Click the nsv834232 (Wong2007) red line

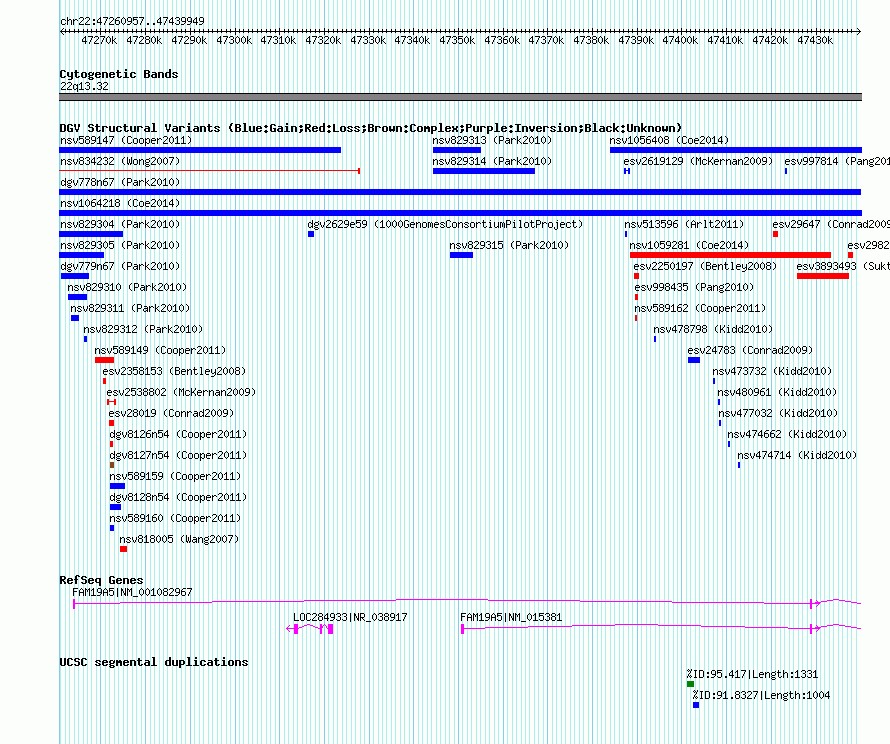coord(209,171)
